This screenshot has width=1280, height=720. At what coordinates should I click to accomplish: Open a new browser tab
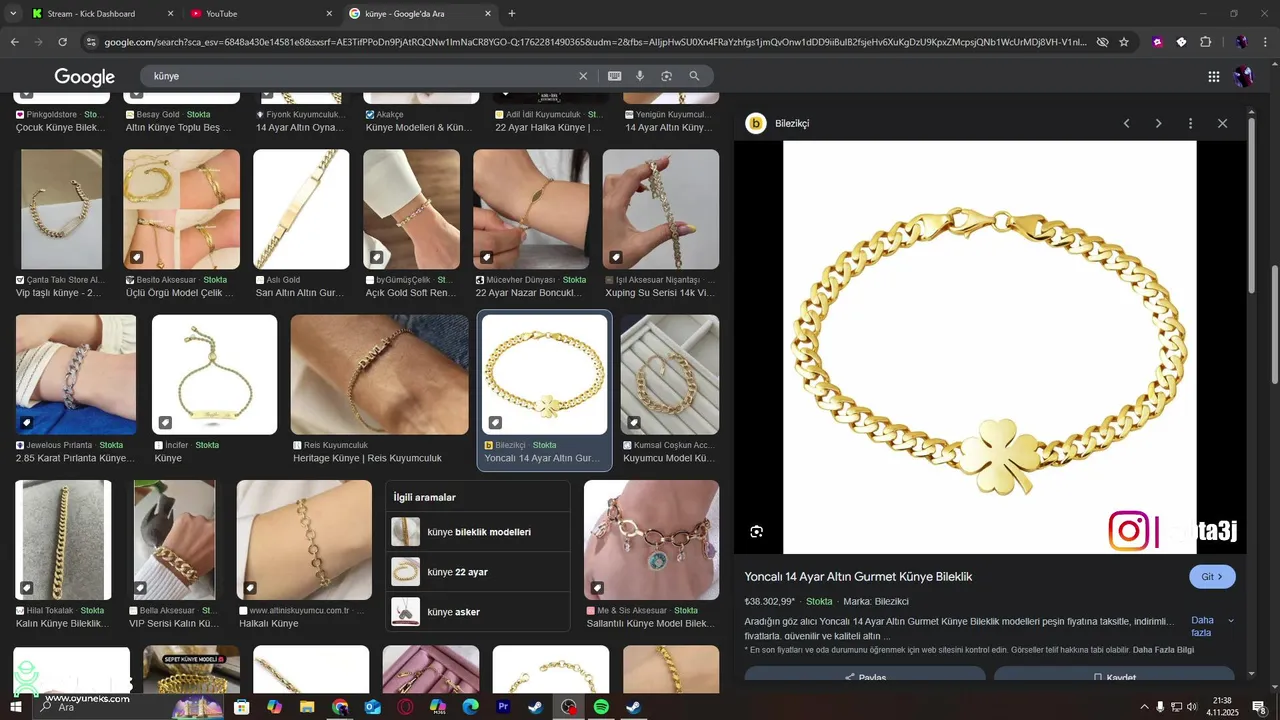point(512,14)
